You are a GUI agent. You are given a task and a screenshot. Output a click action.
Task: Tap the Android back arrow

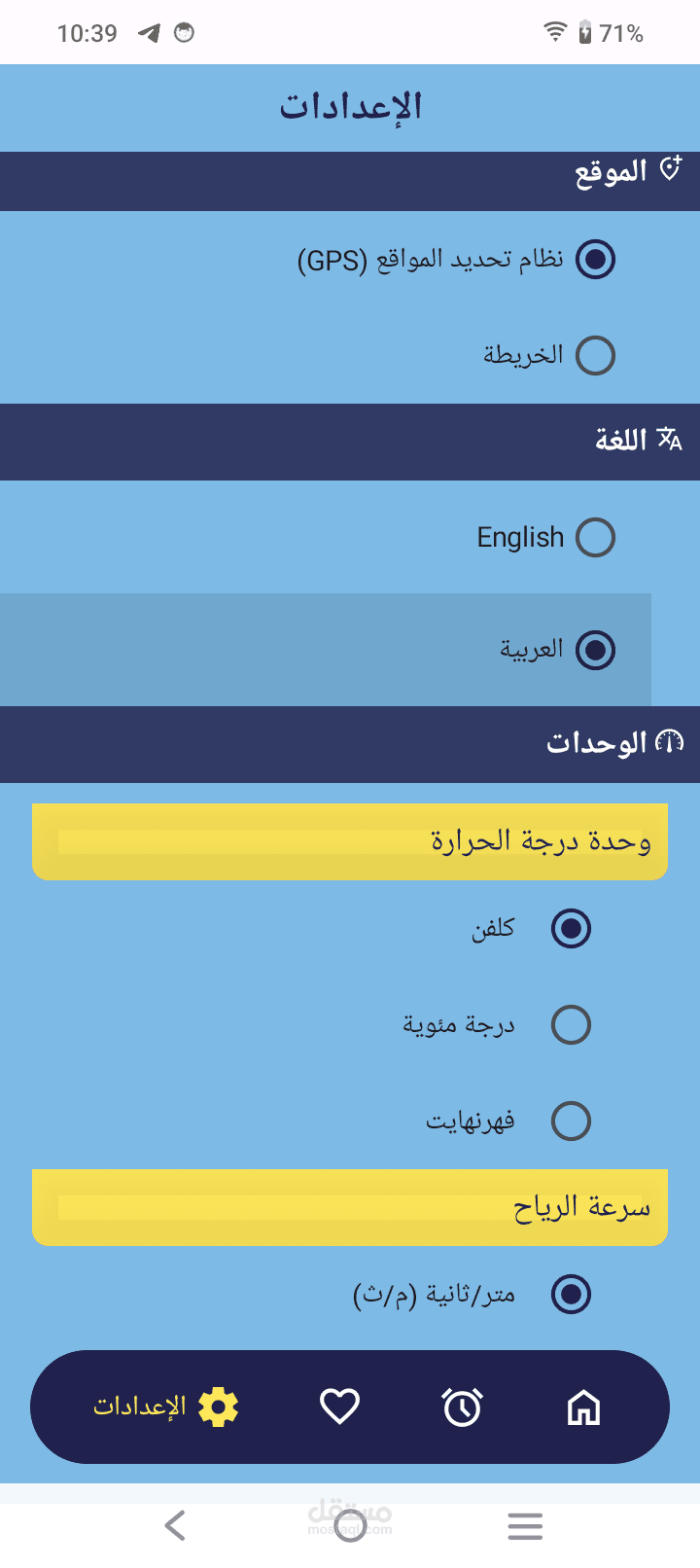pyautogui.click(x=175, y=1525)
